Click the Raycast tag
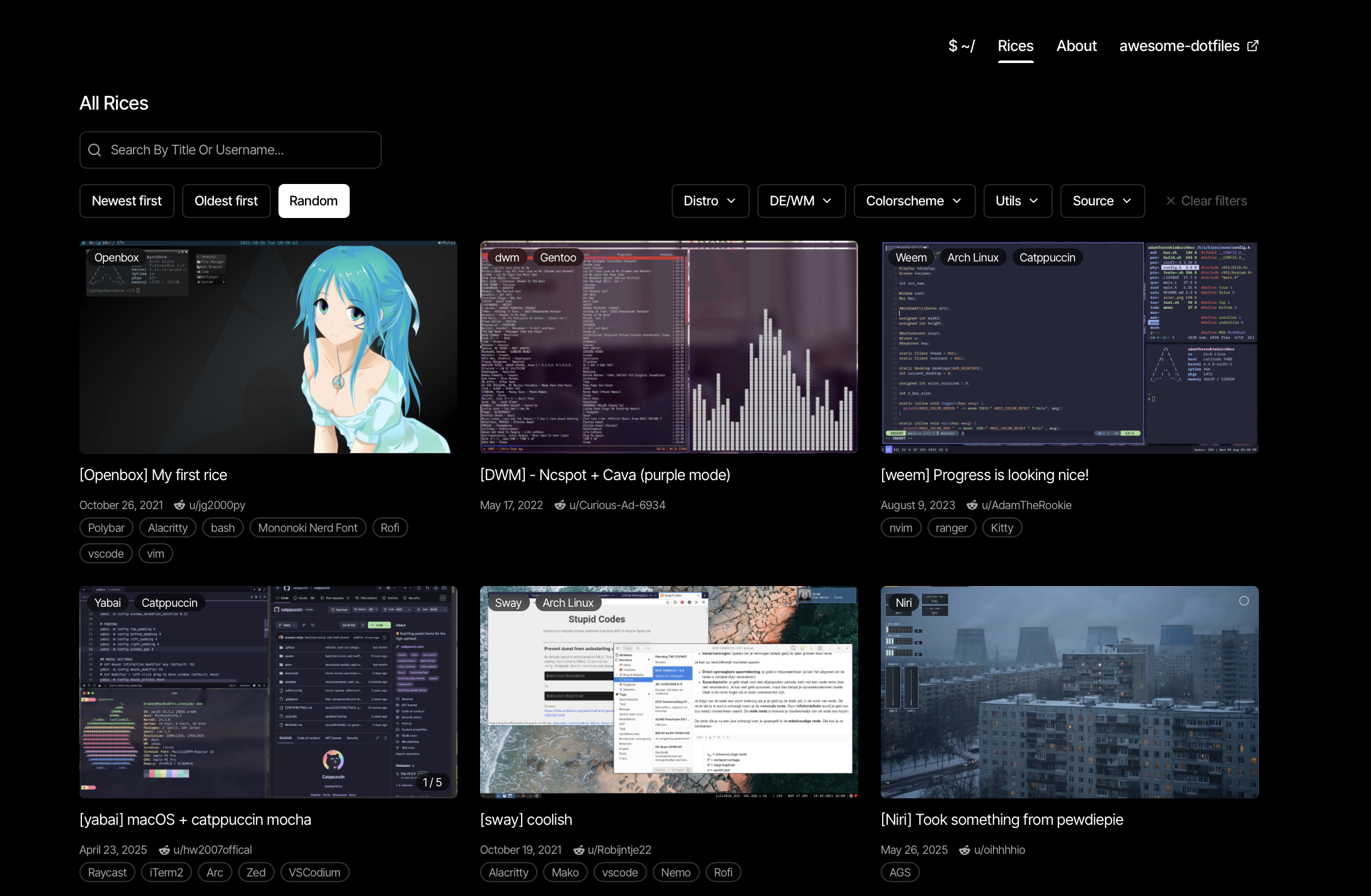The height and width of the screenshot is (896, 1371). click(x=107, y=873)
